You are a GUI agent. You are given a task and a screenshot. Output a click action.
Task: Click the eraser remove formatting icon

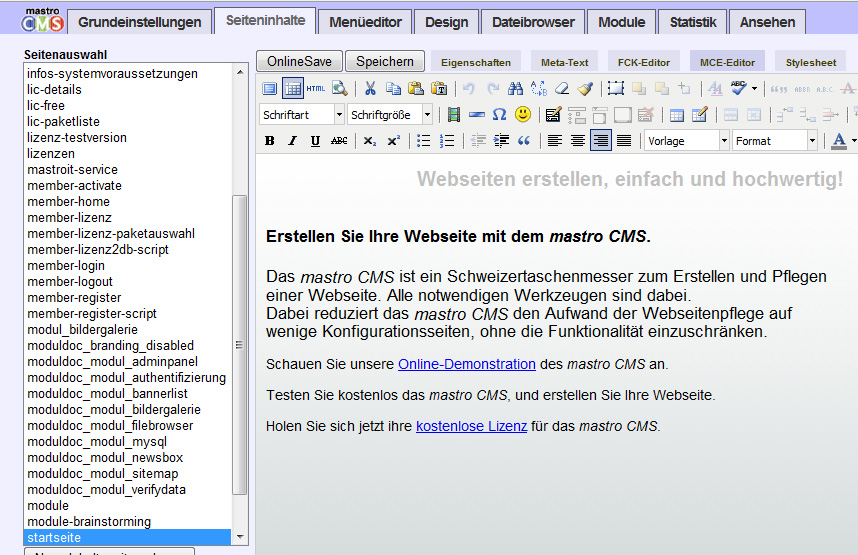tap(562, 89)
